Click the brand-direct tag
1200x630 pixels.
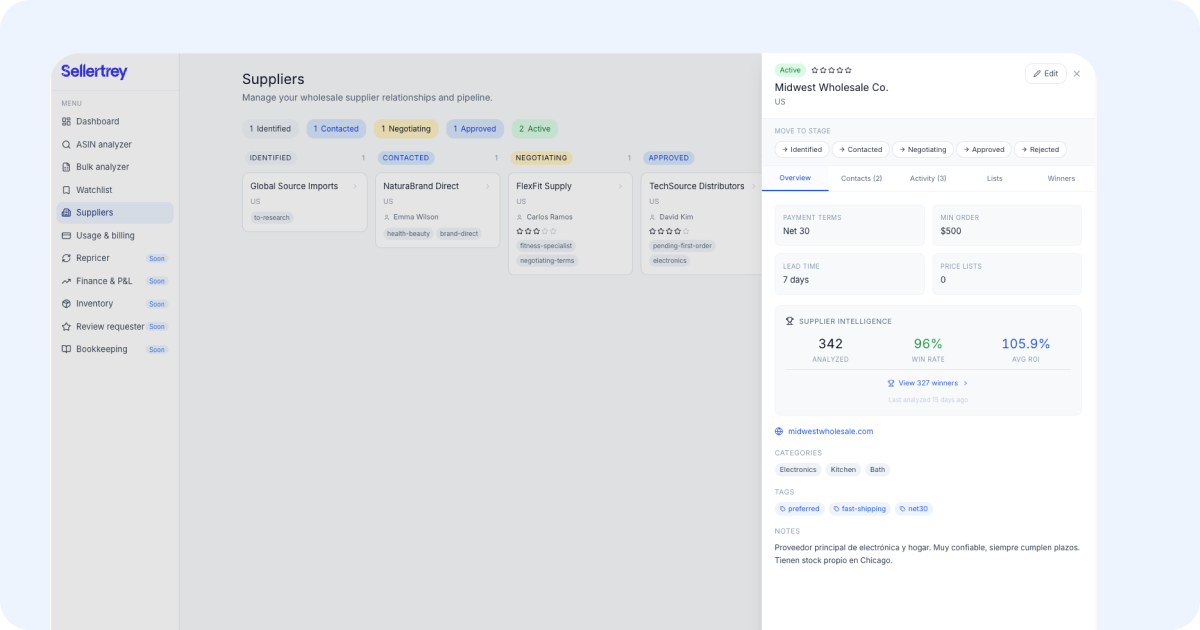(x=459, y=233)
